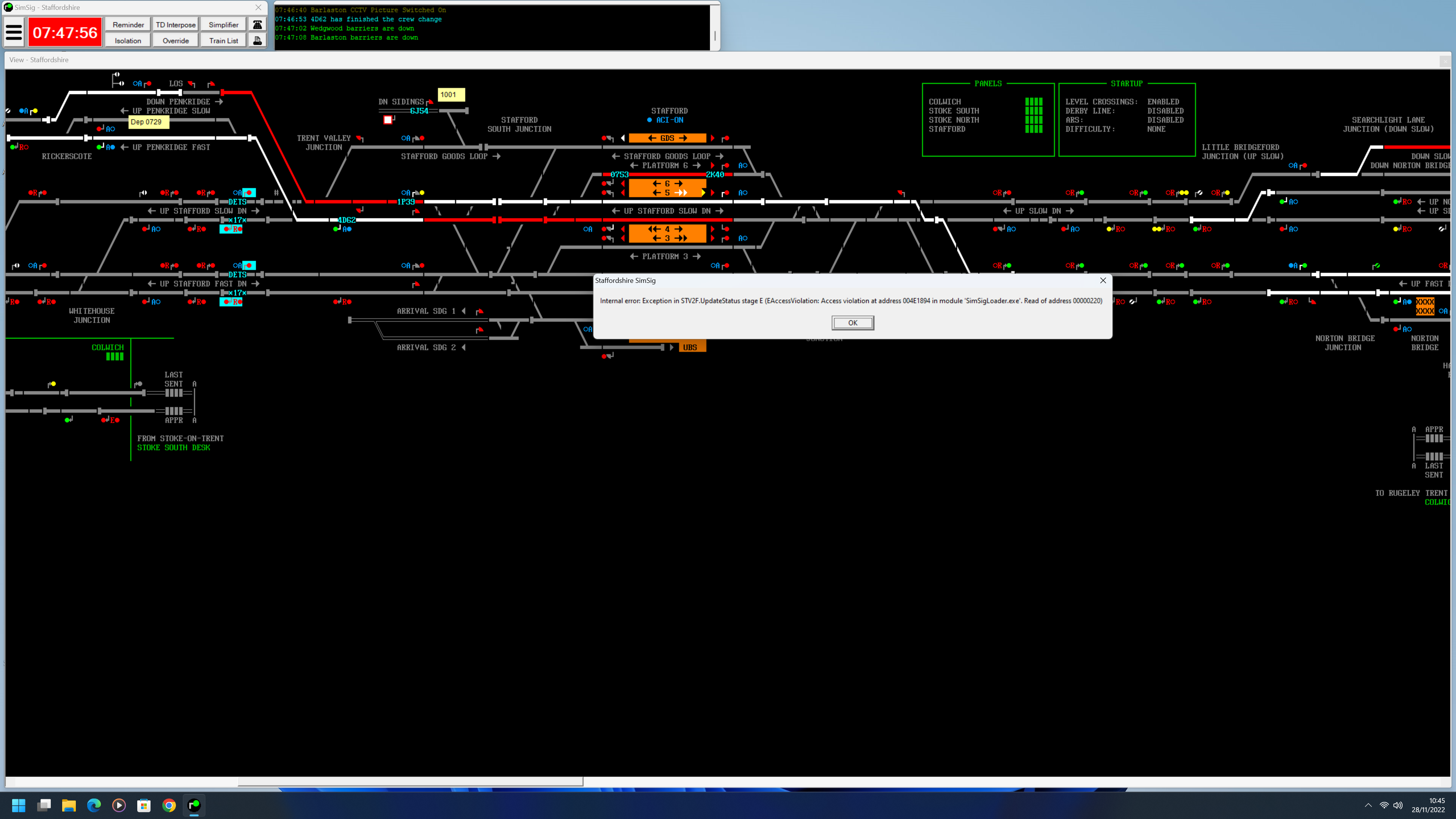Click the yellow 1001 sticky note

point(451,94)
